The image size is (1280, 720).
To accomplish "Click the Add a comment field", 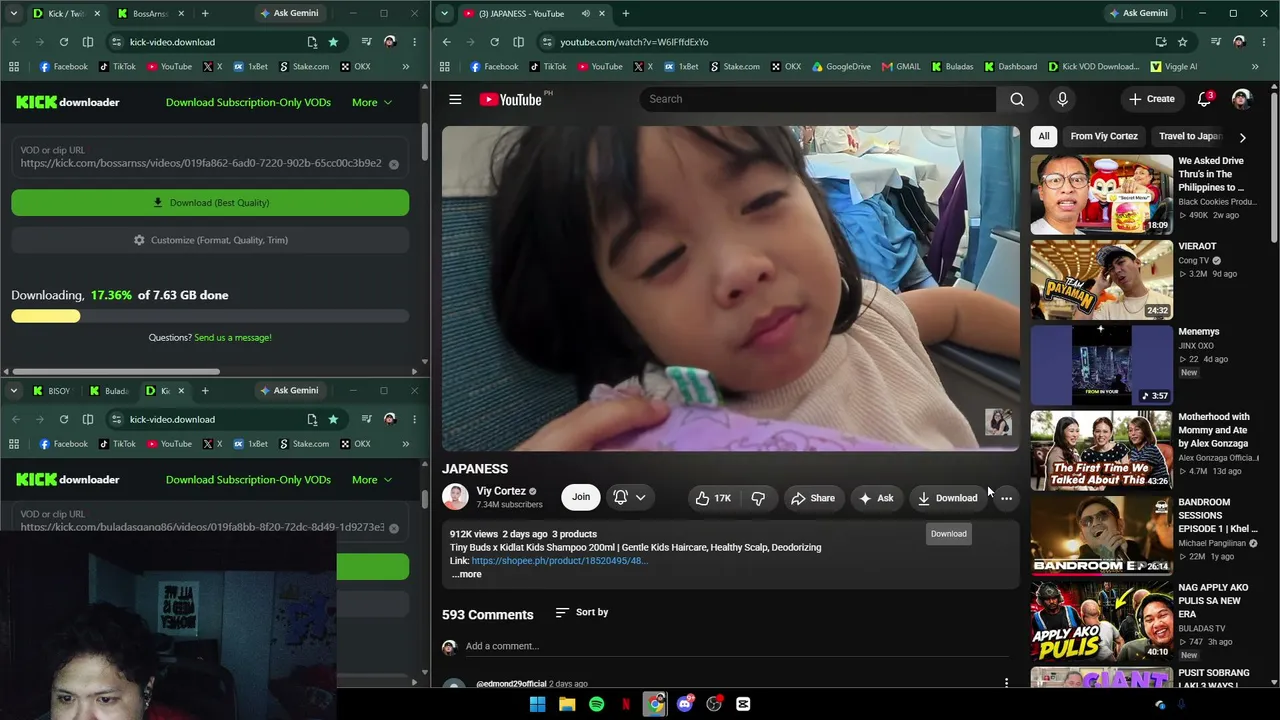I will 735,646.
